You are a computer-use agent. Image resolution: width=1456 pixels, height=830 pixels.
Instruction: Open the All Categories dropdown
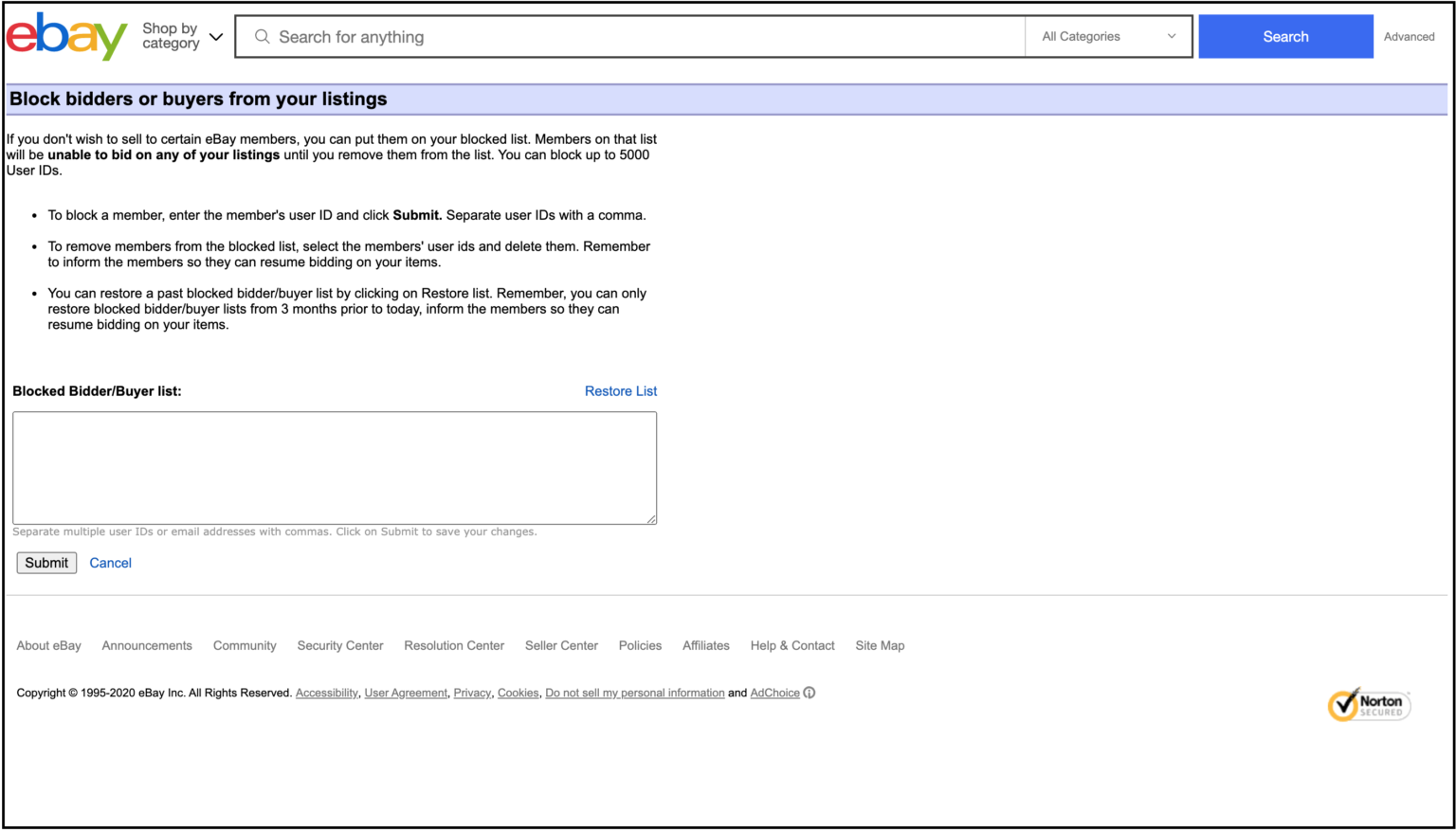1107,36
